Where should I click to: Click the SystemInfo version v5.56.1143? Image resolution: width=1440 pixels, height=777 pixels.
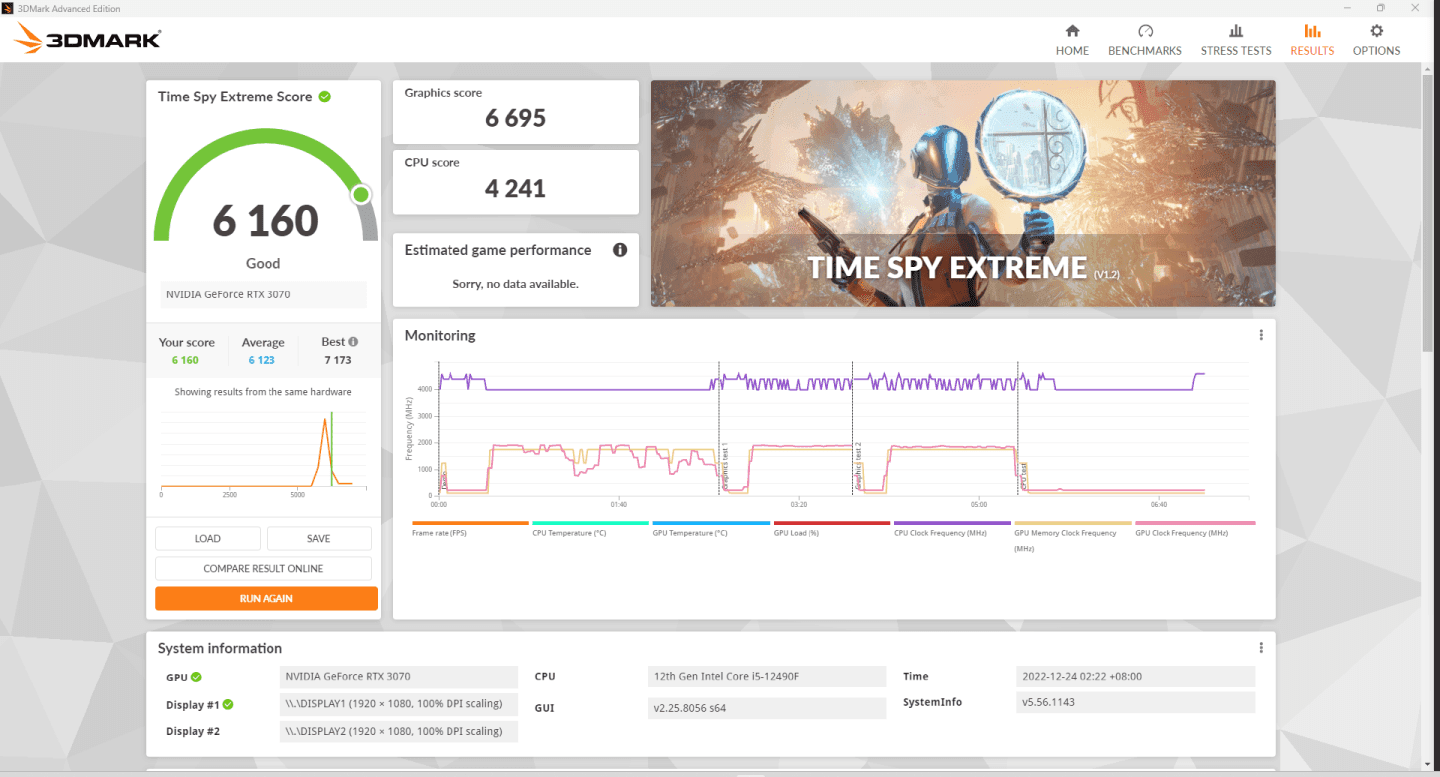tap(1135, 703)
